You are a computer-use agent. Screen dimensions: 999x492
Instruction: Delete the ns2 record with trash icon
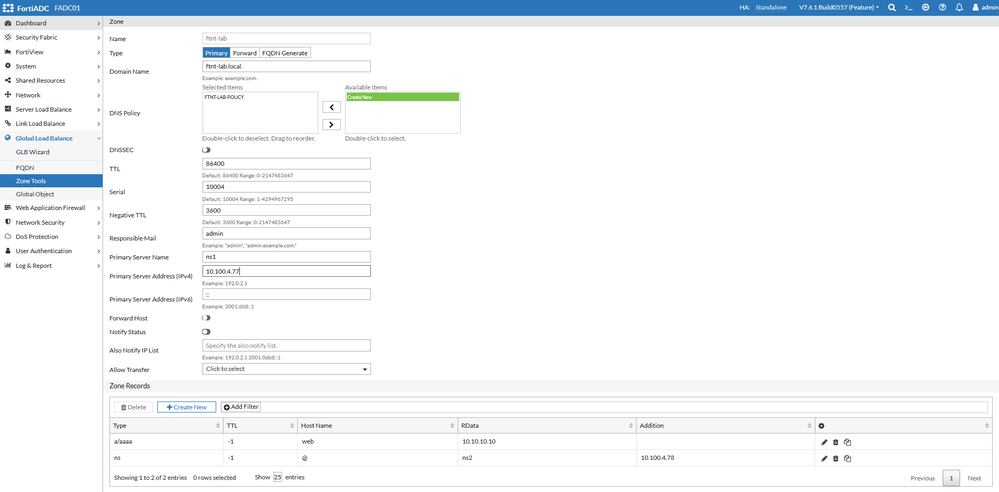pos(836,458)
